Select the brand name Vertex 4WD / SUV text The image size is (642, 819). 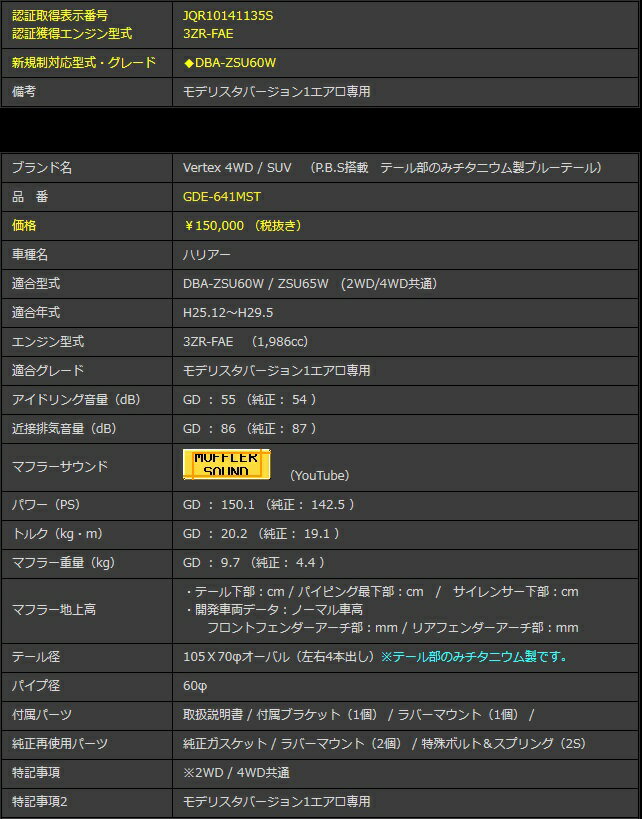pos(237,168)
